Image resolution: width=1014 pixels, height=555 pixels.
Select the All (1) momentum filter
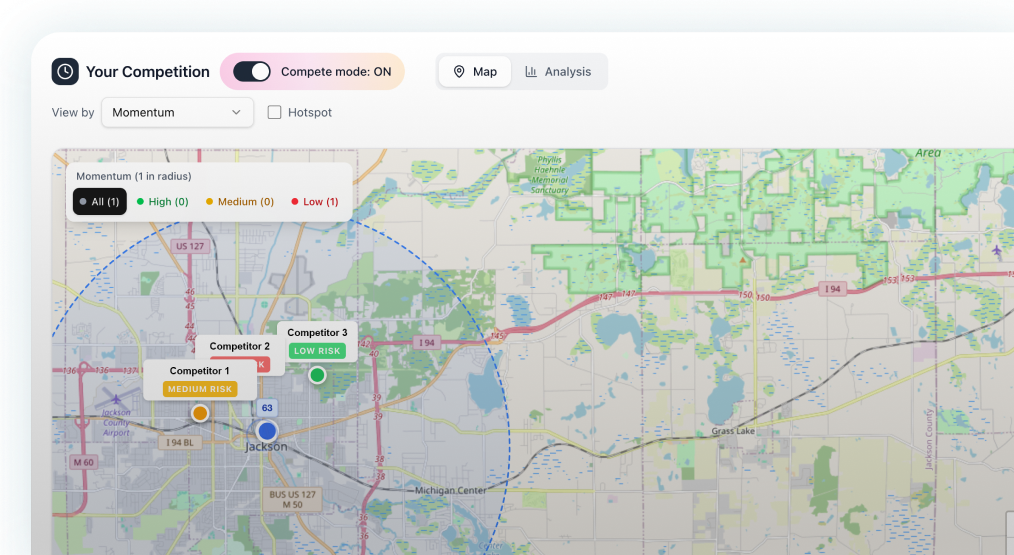click(100, 202)
